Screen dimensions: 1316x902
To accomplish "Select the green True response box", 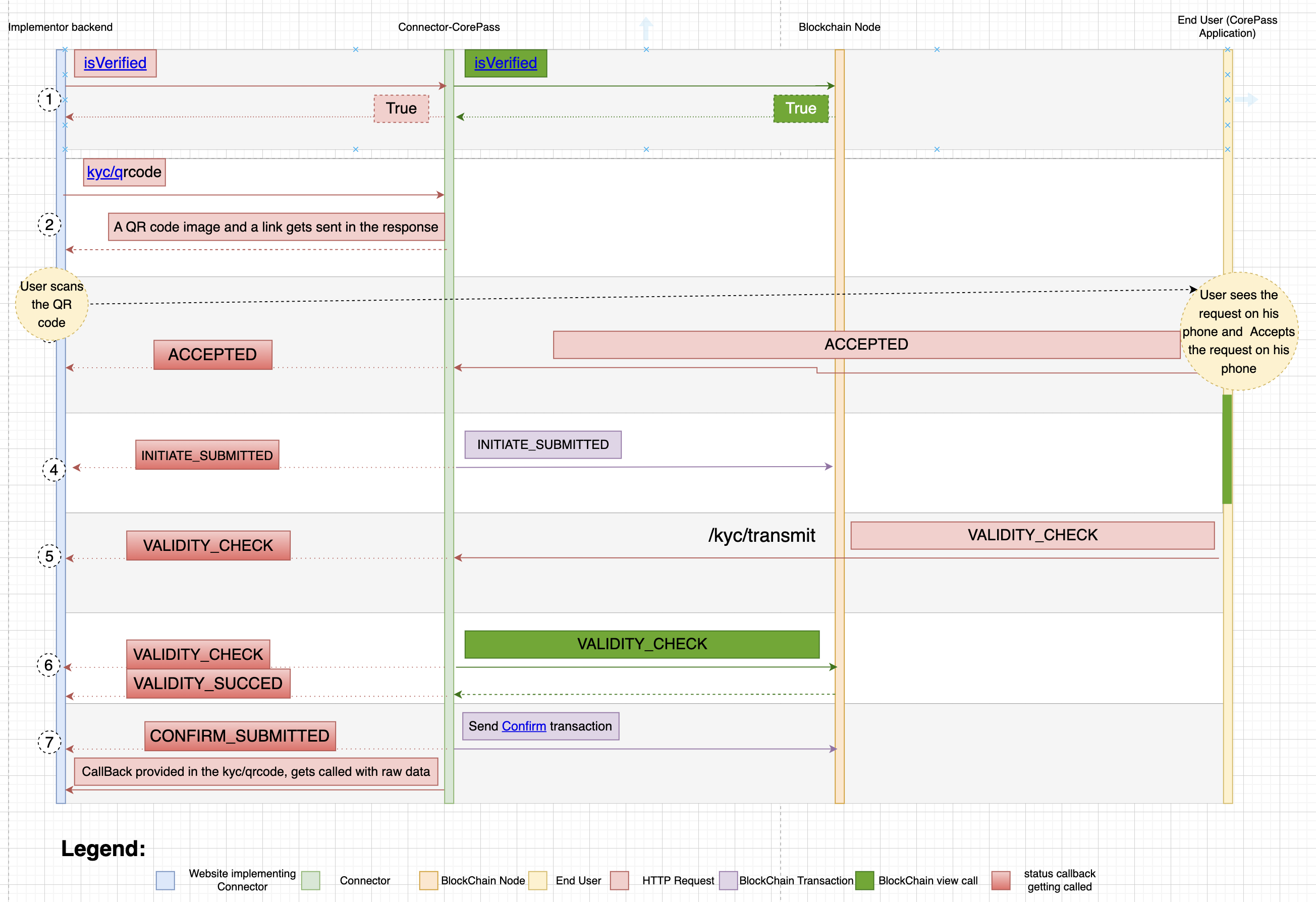I will click(801, 108).
